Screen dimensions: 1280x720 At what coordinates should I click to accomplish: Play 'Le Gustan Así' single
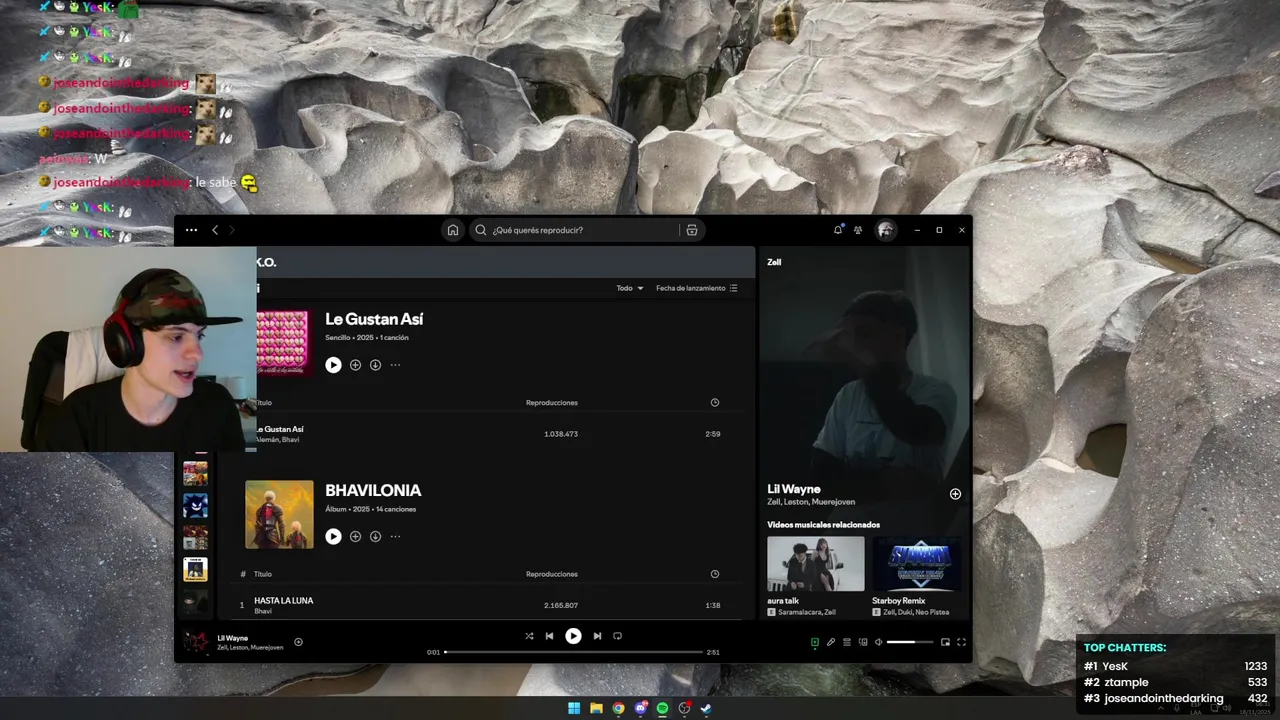[x=333, y=365]
